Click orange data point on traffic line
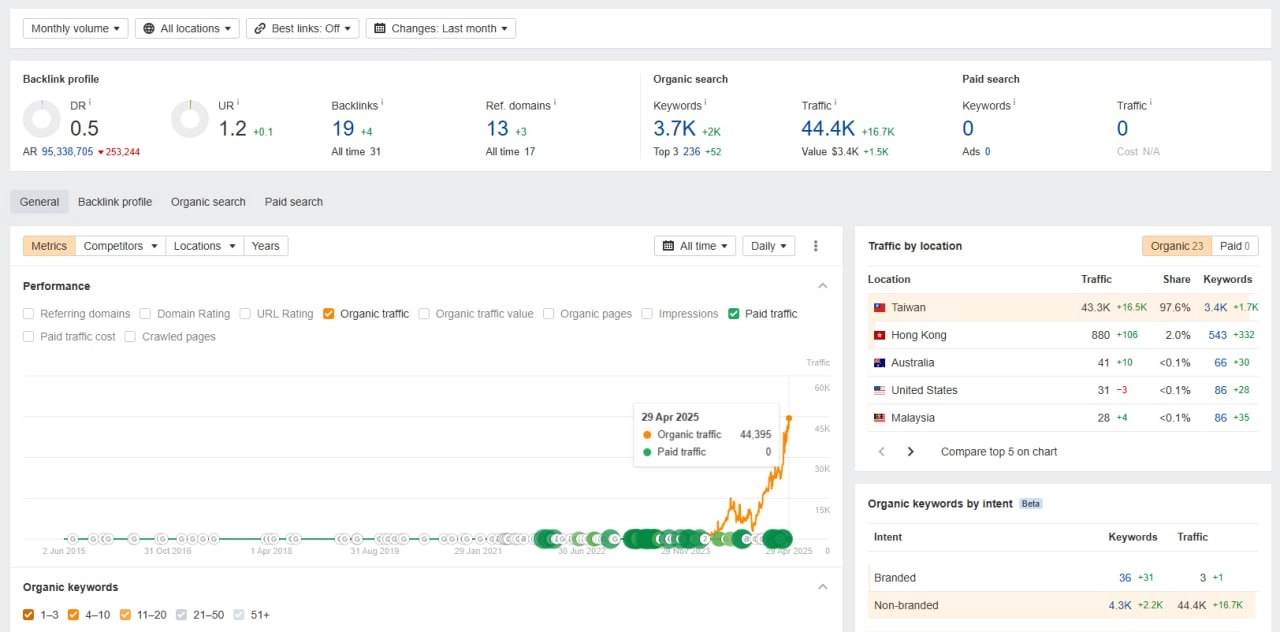Viewport: 1280px width, 632px height. tap(789, 418)
